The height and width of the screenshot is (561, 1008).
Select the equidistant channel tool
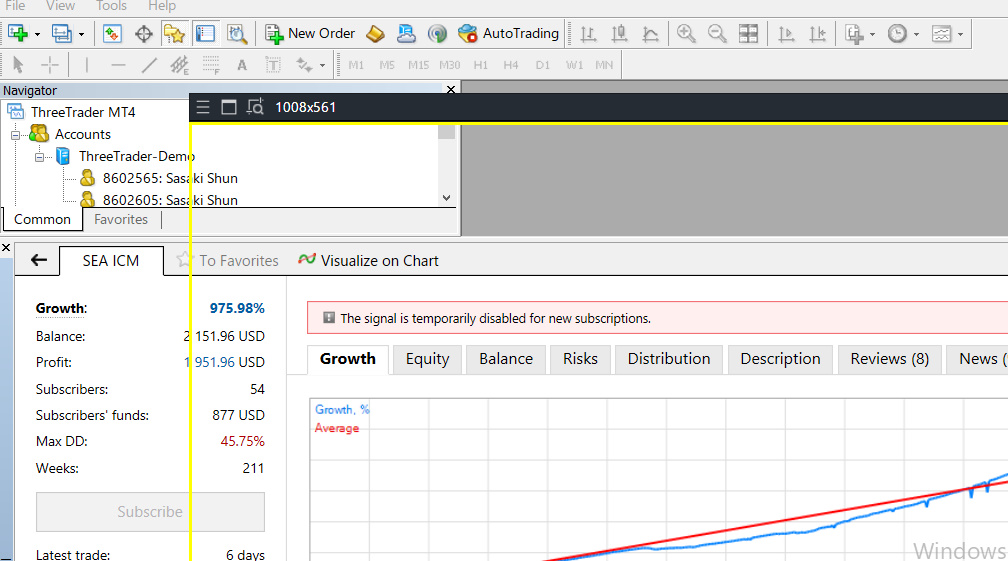[x=180, y=64]
